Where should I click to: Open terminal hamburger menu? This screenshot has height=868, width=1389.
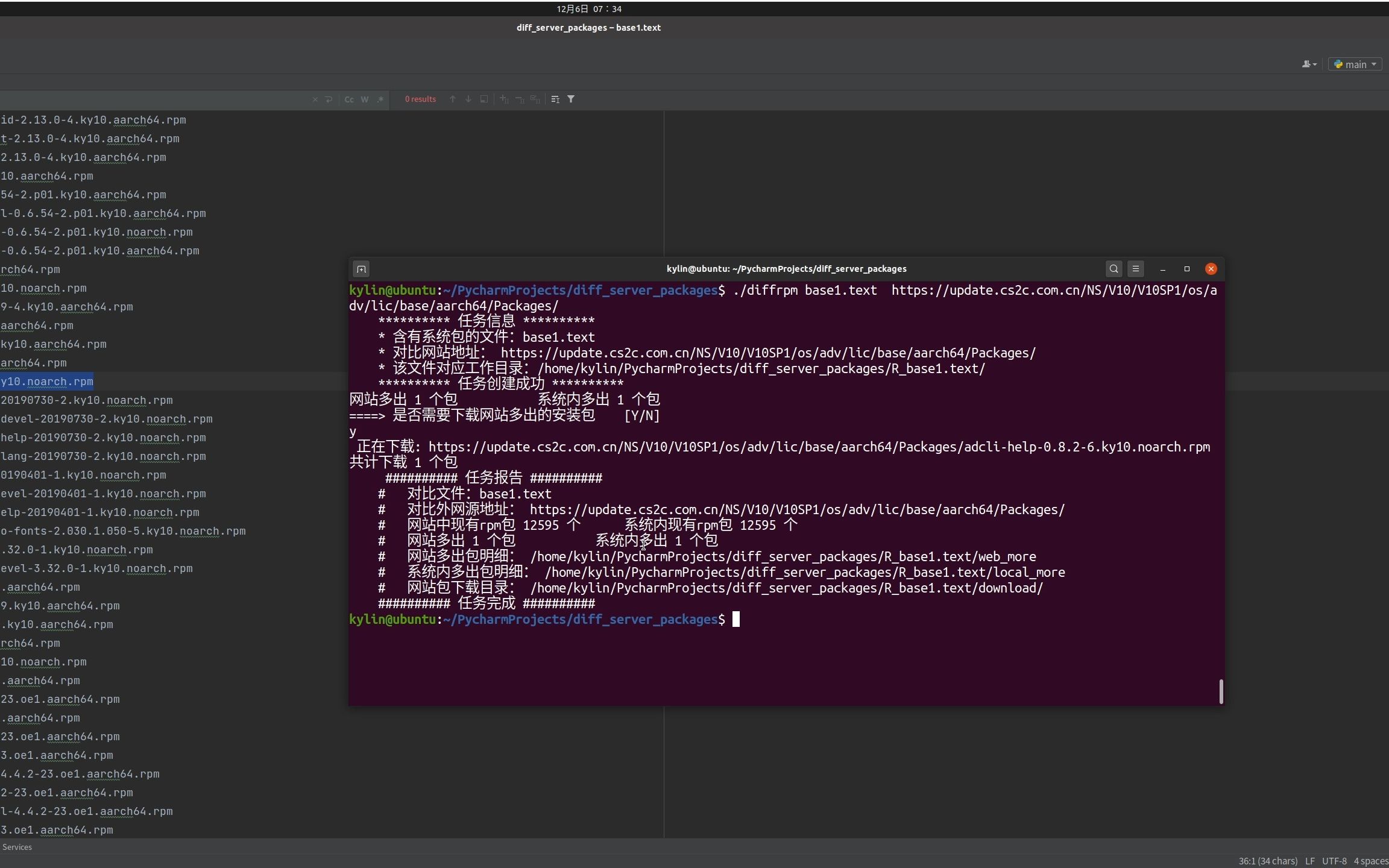[1136, 269]
